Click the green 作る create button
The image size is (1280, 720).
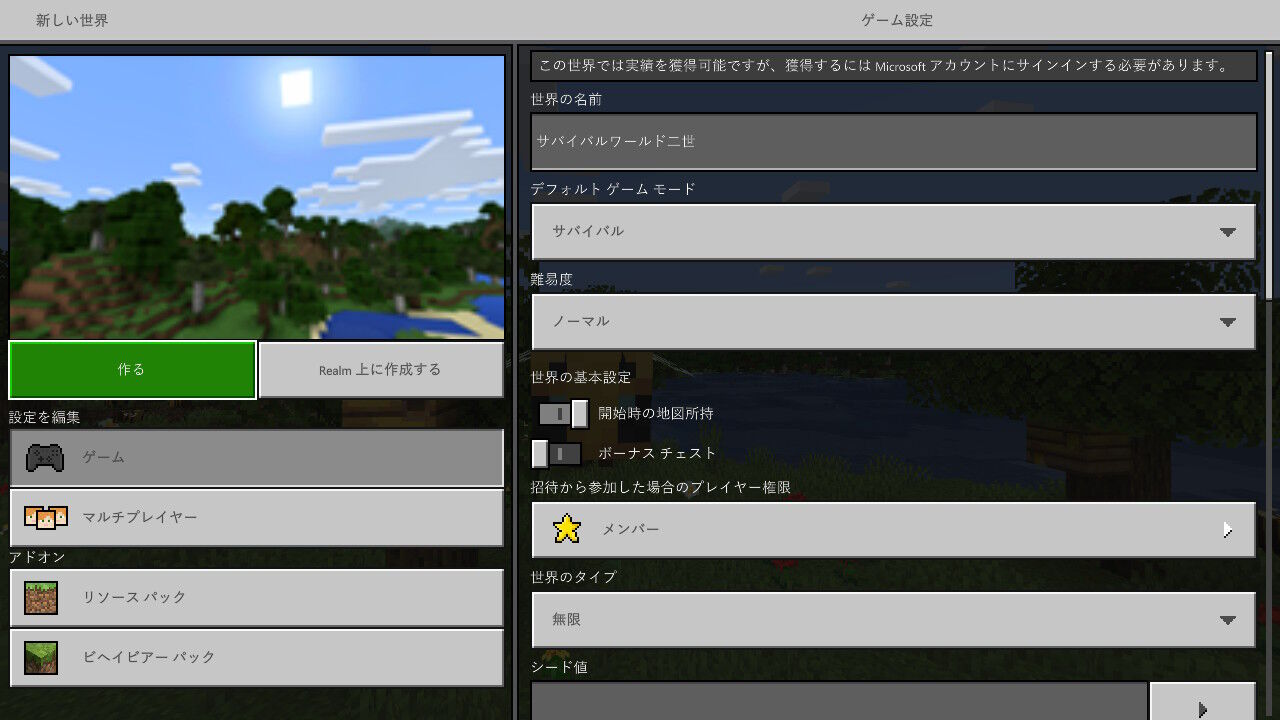pyautogui.click(x=132, y=370)
